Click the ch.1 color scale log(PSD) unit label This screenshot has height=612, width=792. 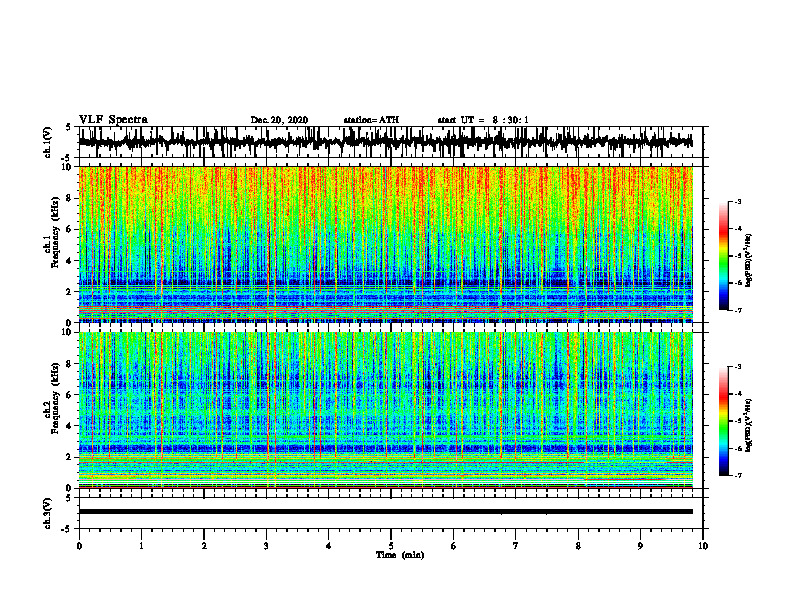pyautogui.click(x=748, y=260)
